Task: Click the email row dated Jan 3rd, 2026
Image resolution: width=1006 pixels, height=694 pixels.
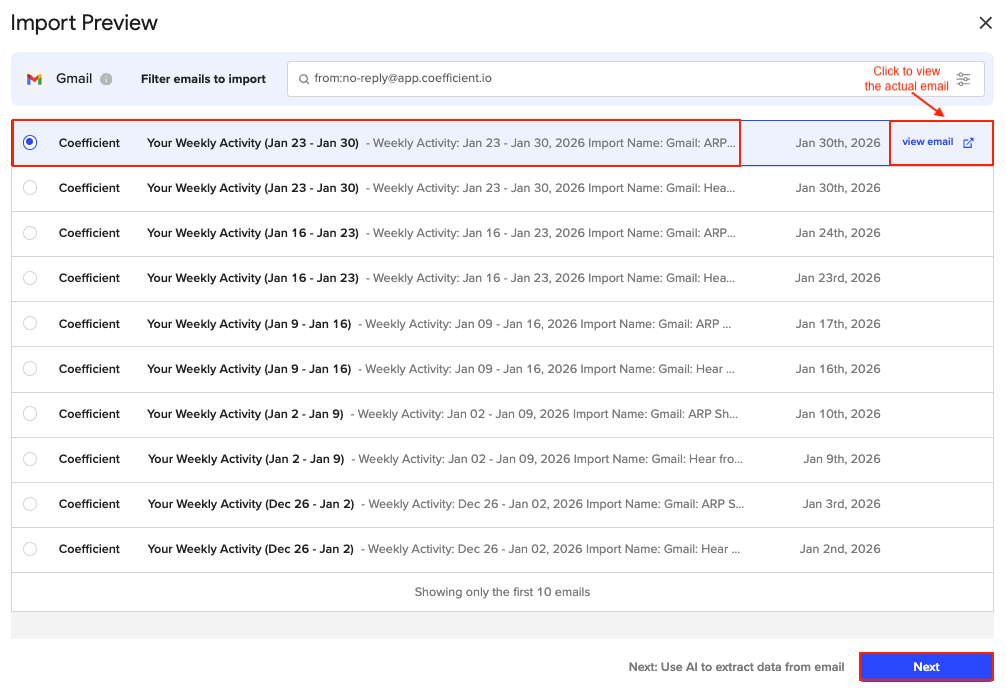Action: tap(450, 504)
